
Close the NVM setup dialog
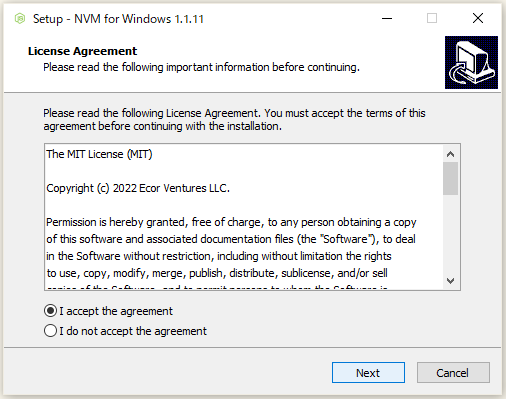tap(478, 18)
